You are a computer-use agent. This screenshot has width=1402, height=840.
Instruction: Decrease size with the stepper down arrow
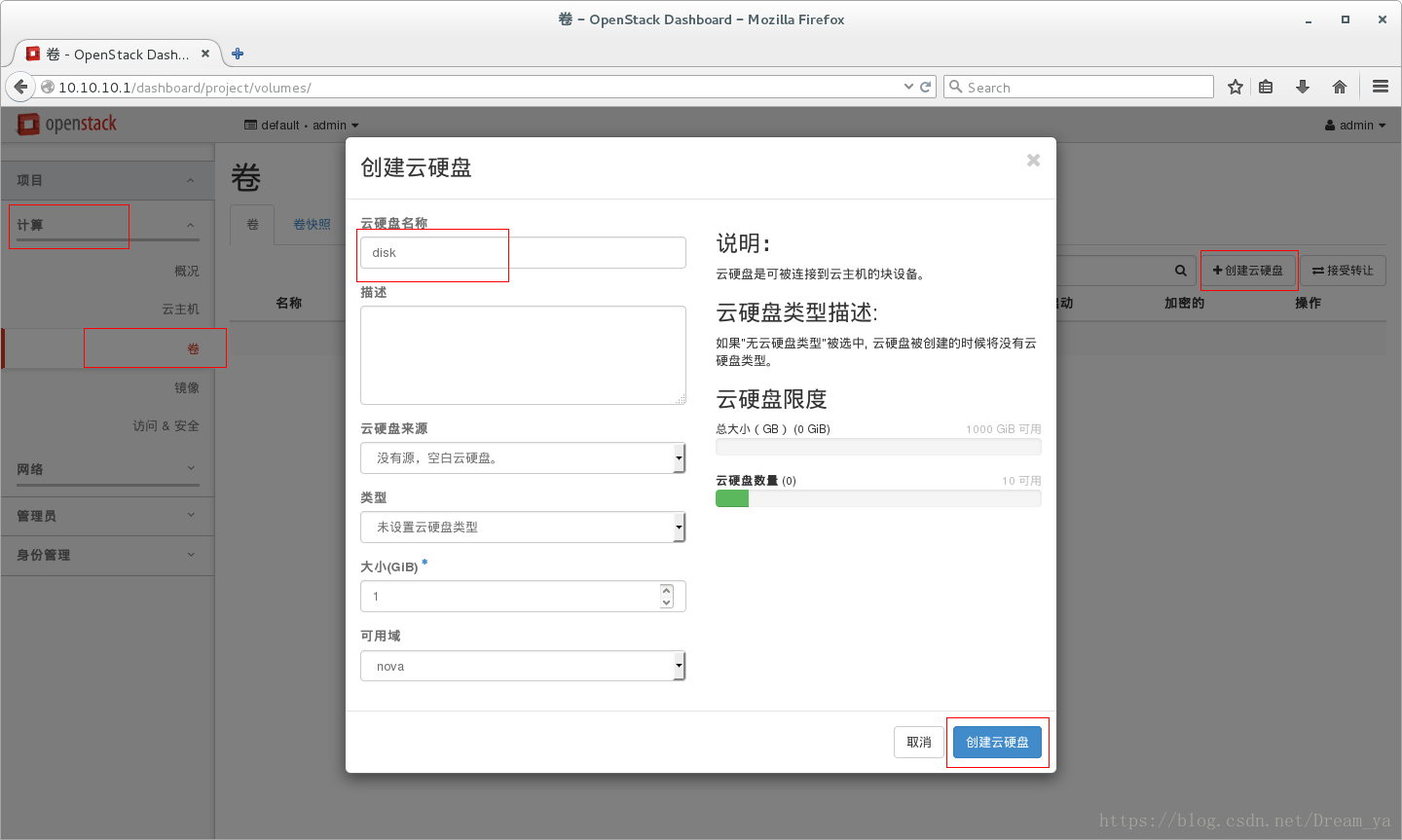(x=666, y=603)
